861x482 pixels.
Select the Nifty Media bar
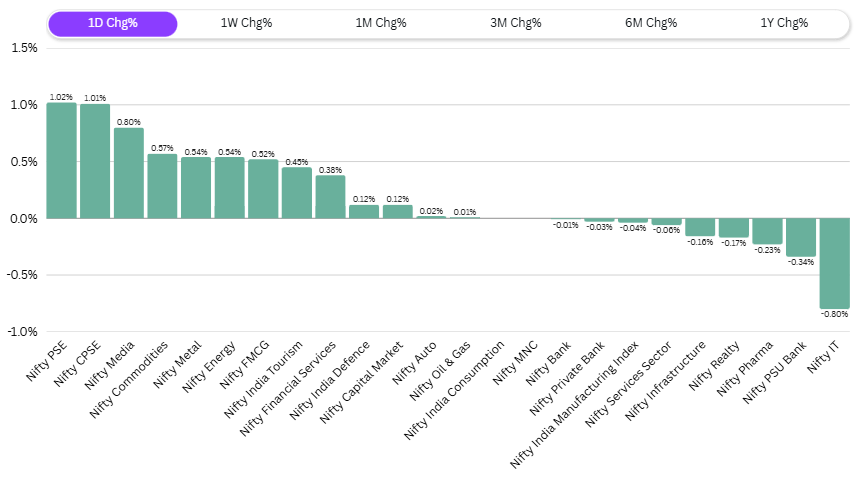coord(129,173)
